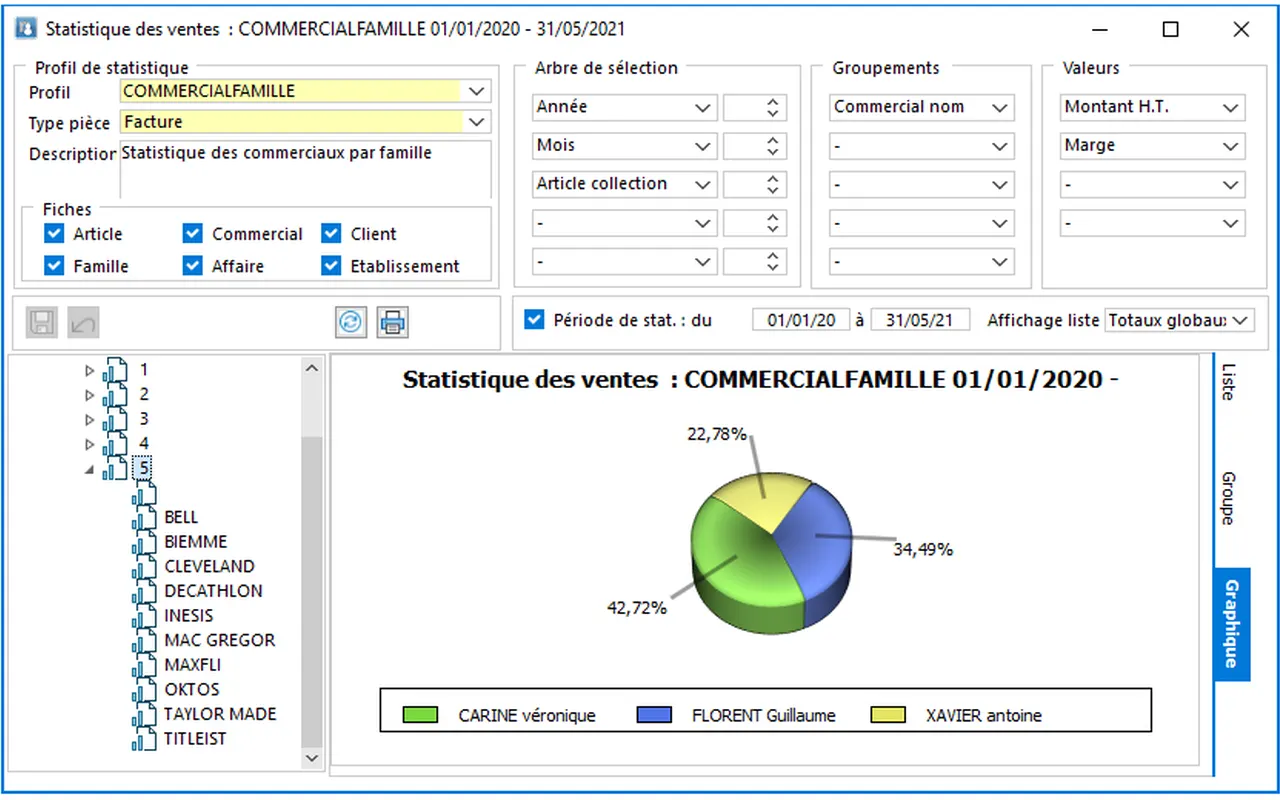Click the blue FLORENT Guillaume legend swatch
The width and height of the screenshot is (1280, 800).
tap(654, 715)
